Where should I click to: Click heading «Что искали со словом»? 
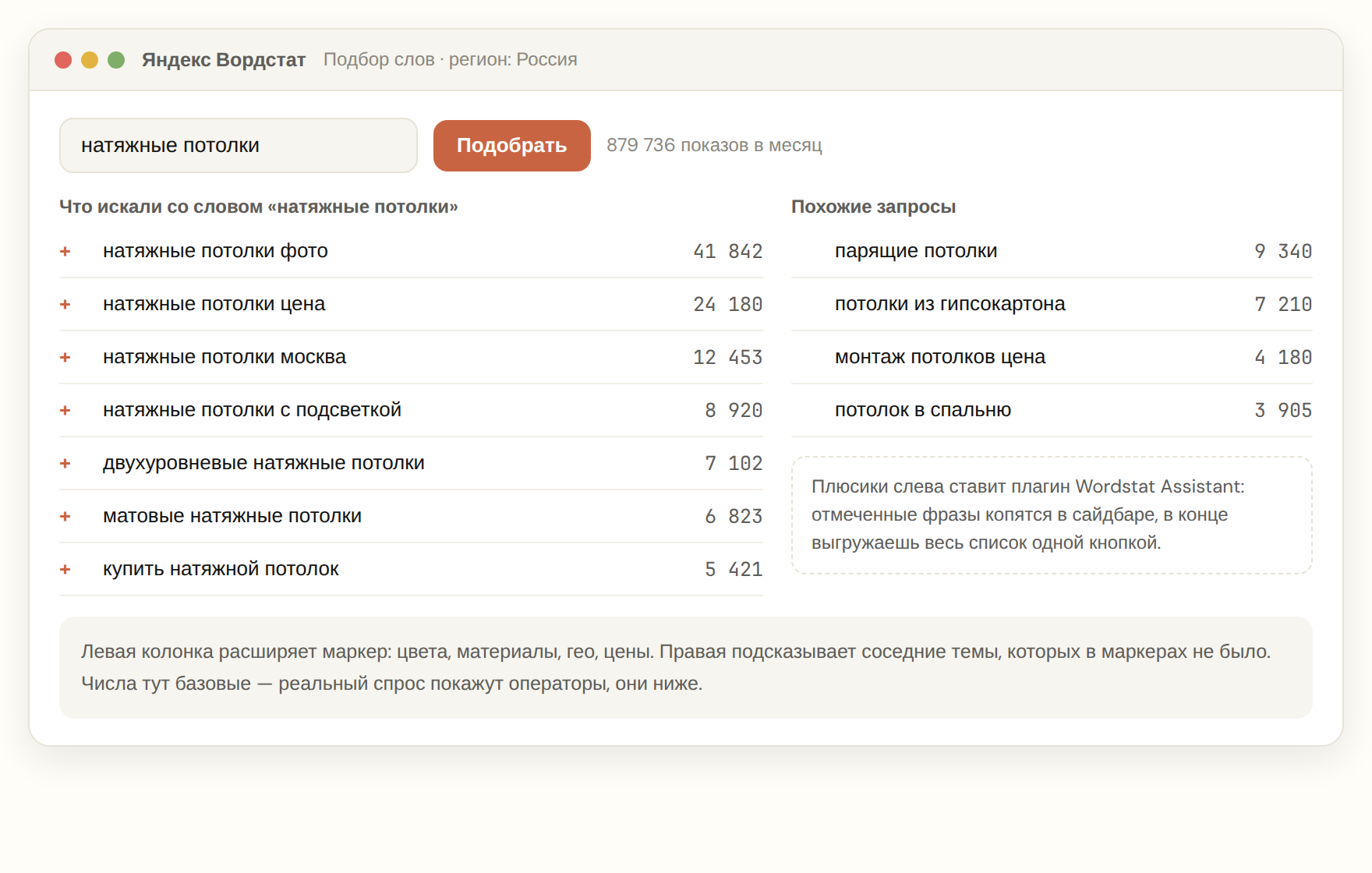[x=259, y=207]
